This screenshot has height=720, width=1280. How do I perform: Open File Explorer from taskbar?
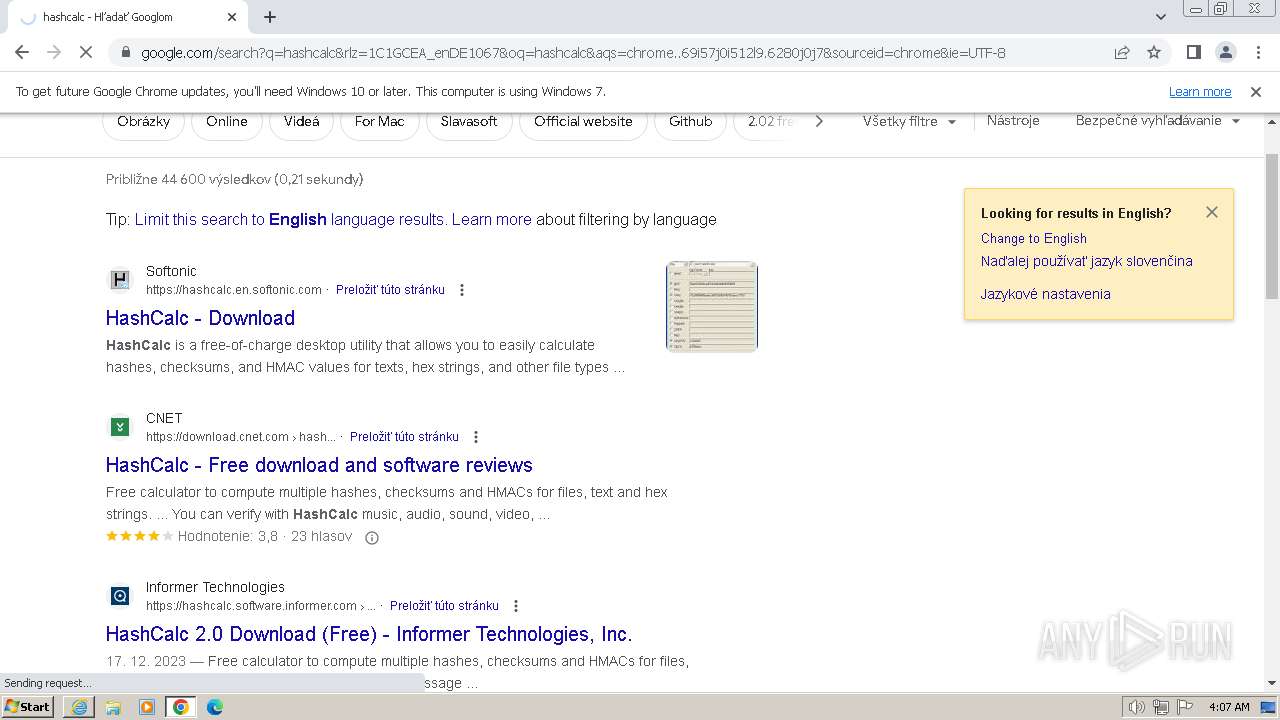pyautogui.click(x=113, y=707)
